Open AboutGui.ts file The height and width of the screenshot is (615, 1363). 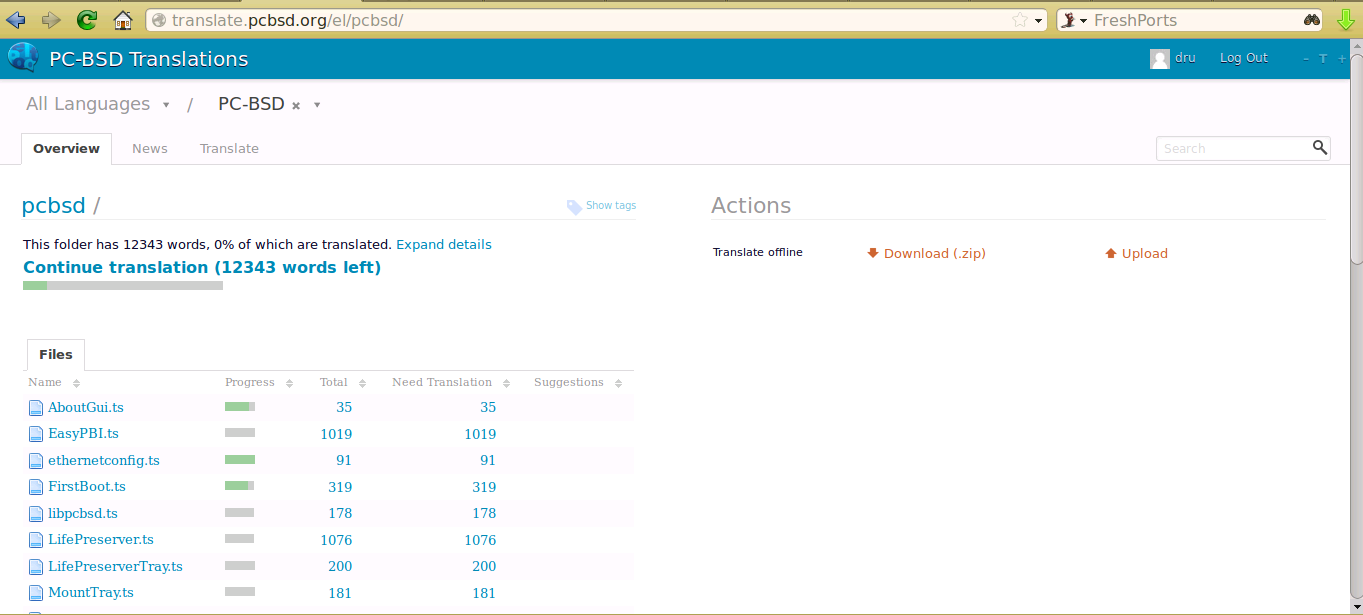tap(86, 407)
